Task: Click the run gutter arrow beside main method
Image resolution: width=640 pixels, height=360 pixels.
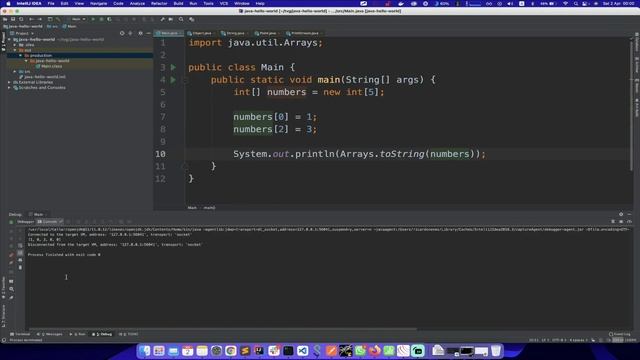Action: coord(173,80)
